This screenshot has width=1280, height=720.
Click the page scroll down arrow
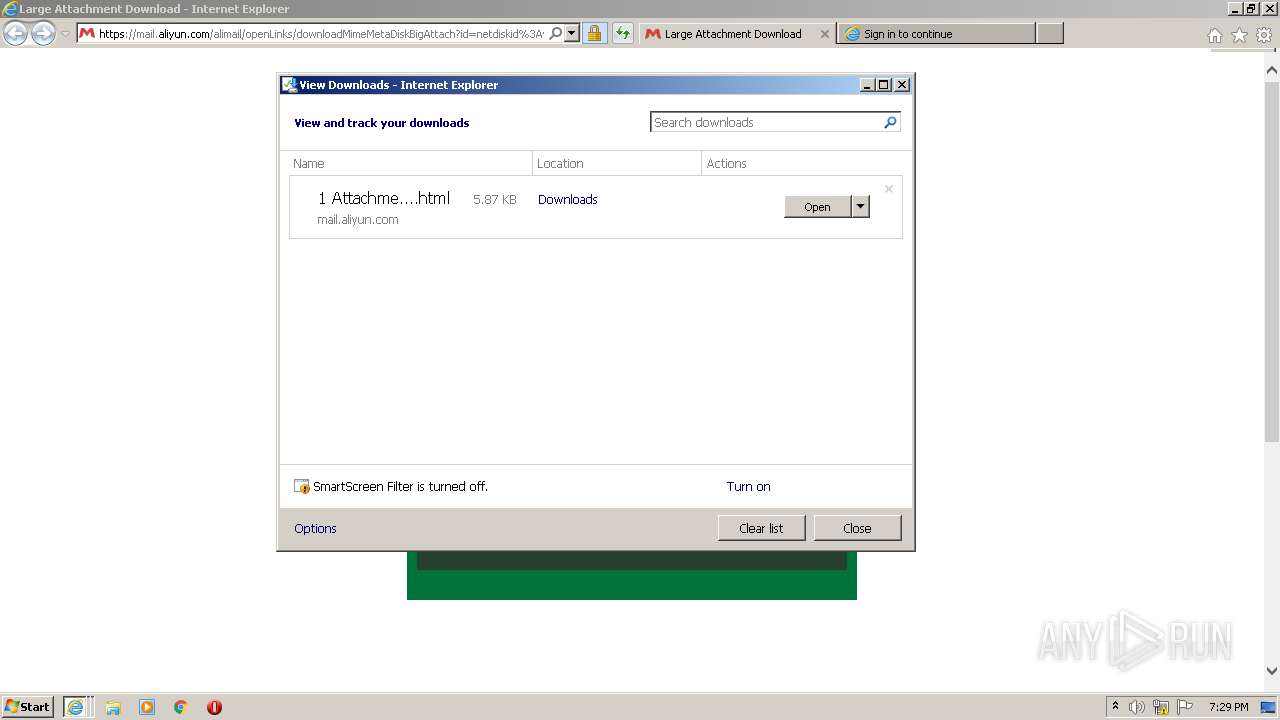pos(1272,671)
